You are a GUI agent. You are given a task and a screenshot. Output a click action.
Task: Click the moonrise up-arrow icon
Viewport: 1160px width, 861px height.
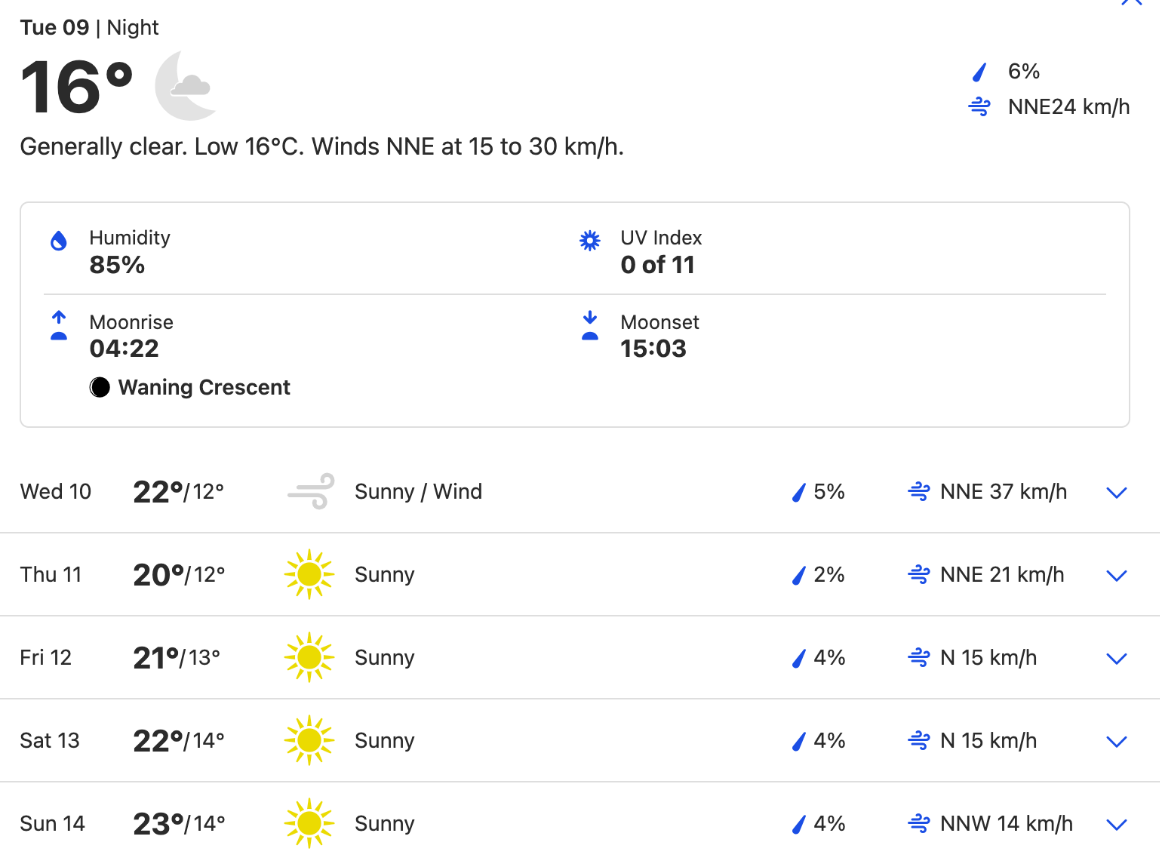tap(58, 325)
